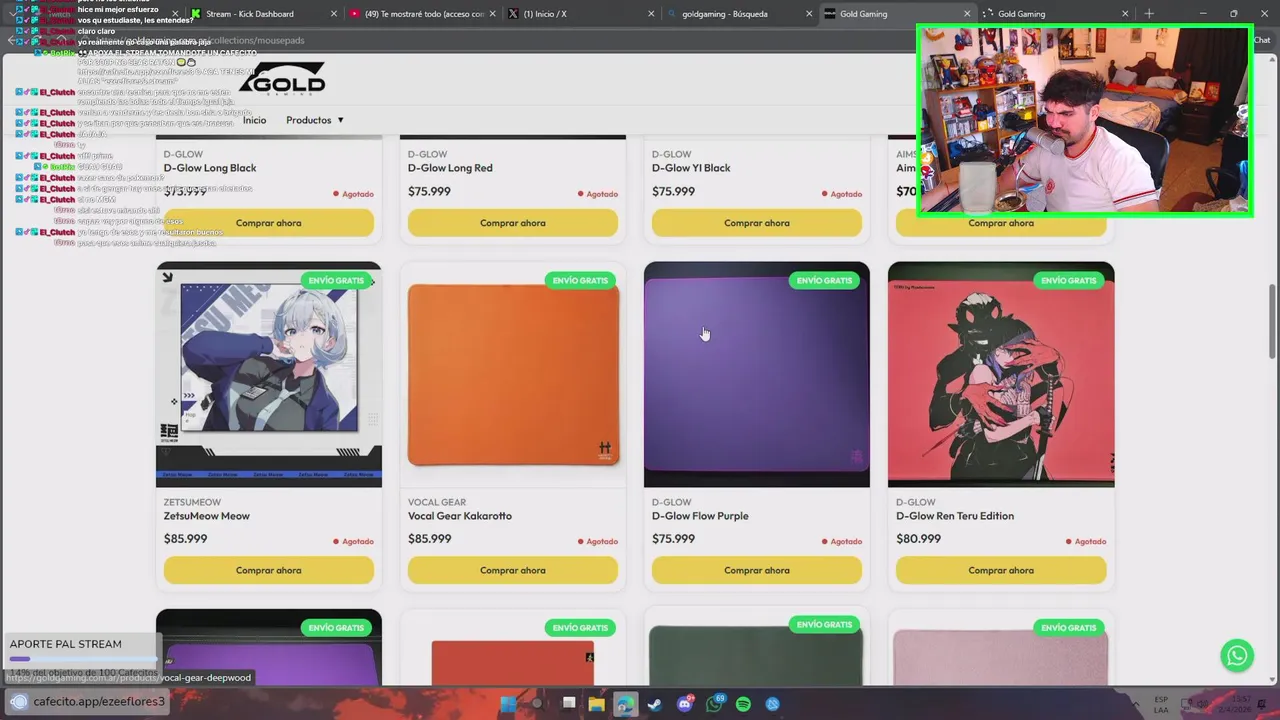
Task: Close the Inicio / X tab
Action: tap(651, 14)
